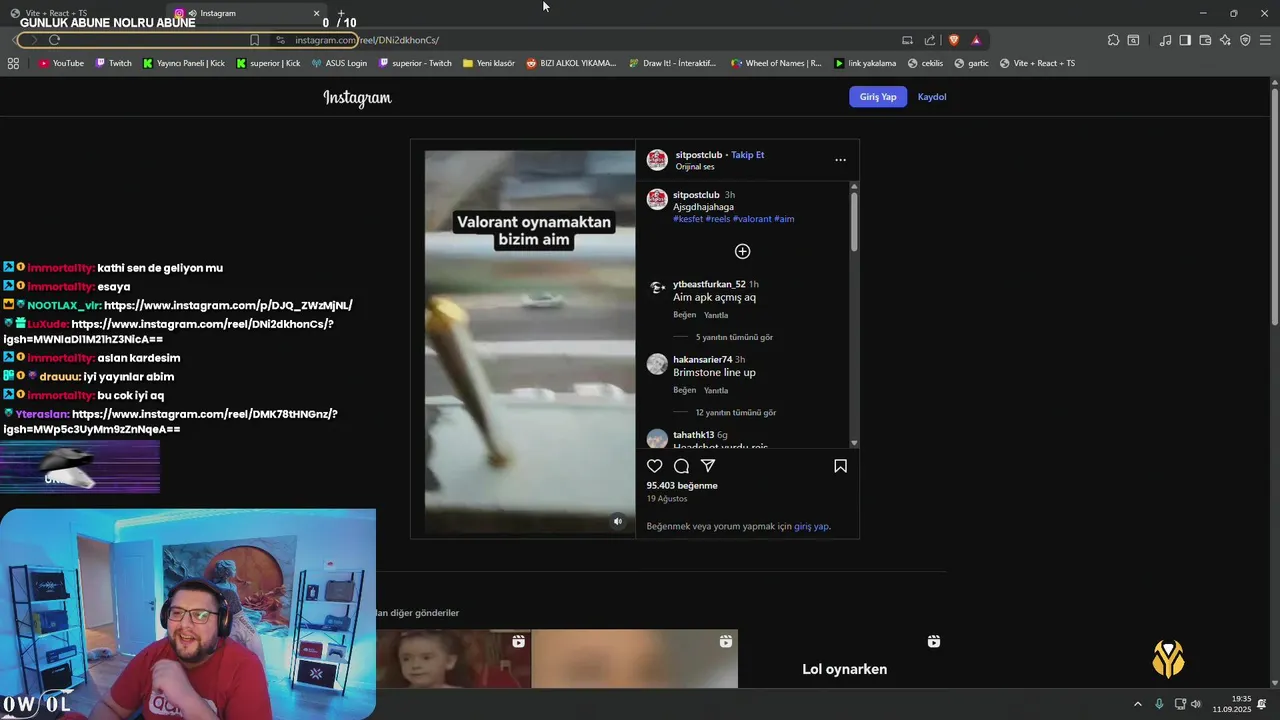The height and width of the screenshot is (720, 1280).
Task: Open the little girl reel thumbnail
Action: 454,658
